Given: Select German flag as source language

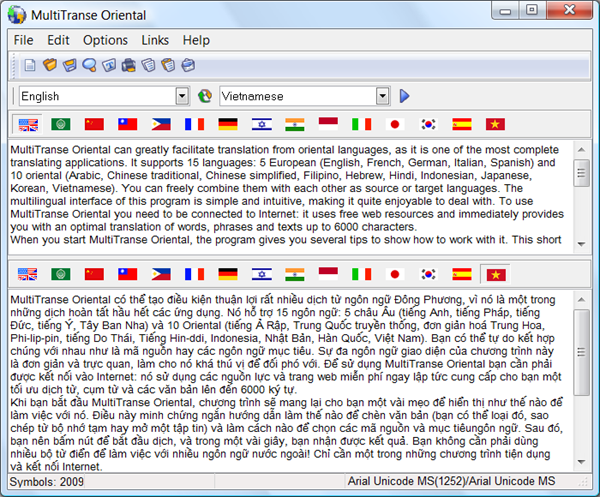Looking at the screenshot, I should [228, 124].
